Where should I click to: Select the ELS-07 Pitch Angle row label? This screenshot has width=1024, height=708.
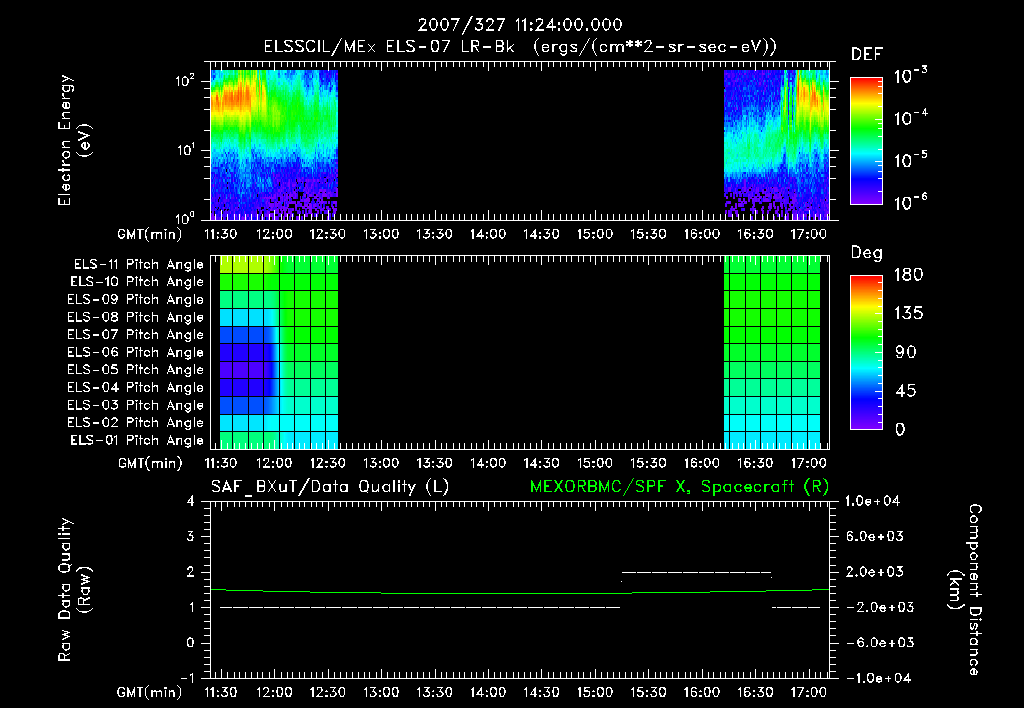[x=136, y=334]
